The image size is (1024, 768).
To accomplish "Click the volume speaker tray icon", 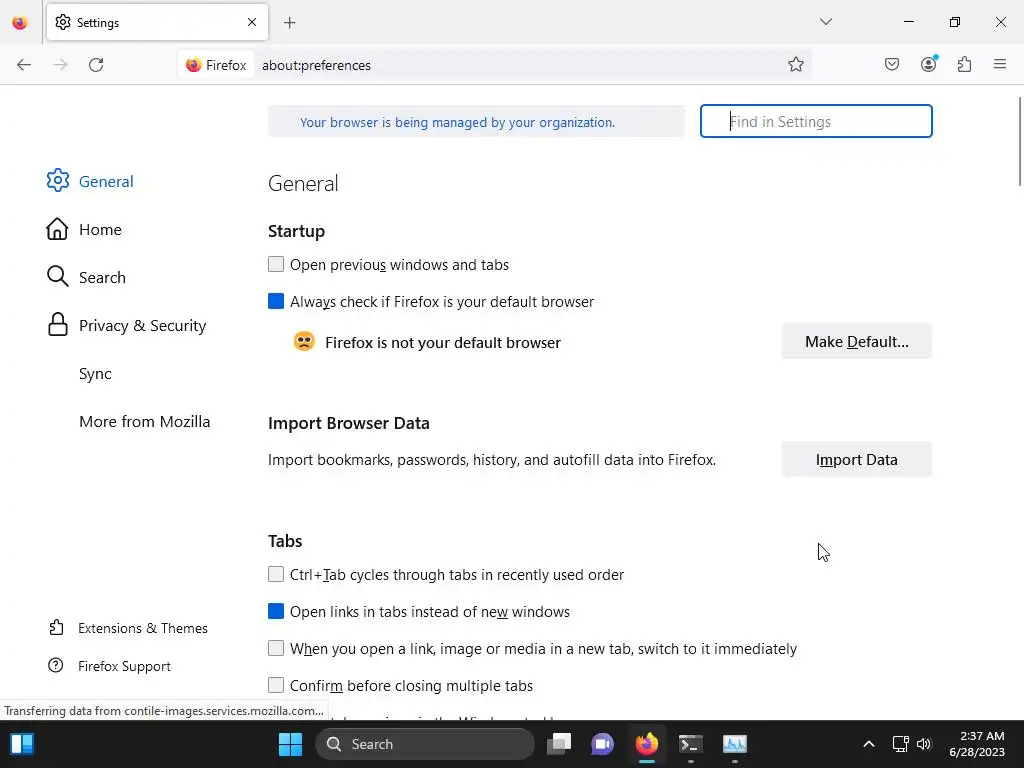I will [x=924, y=744].
